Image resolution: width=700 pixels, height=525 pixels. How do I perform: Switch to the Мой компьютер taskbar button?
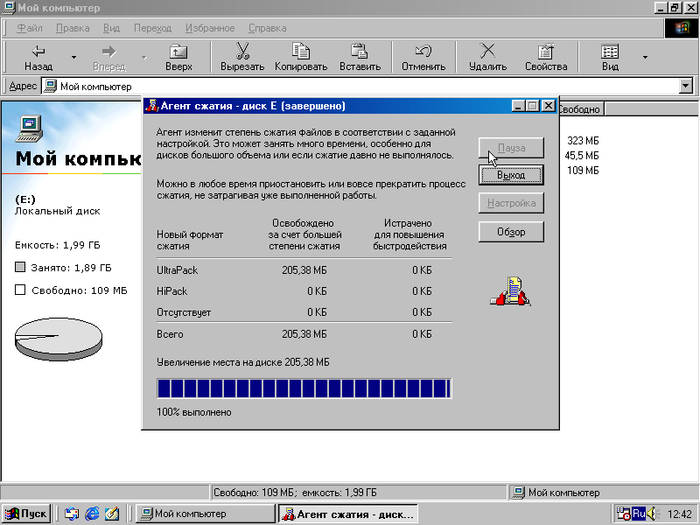tap(204, 514)
